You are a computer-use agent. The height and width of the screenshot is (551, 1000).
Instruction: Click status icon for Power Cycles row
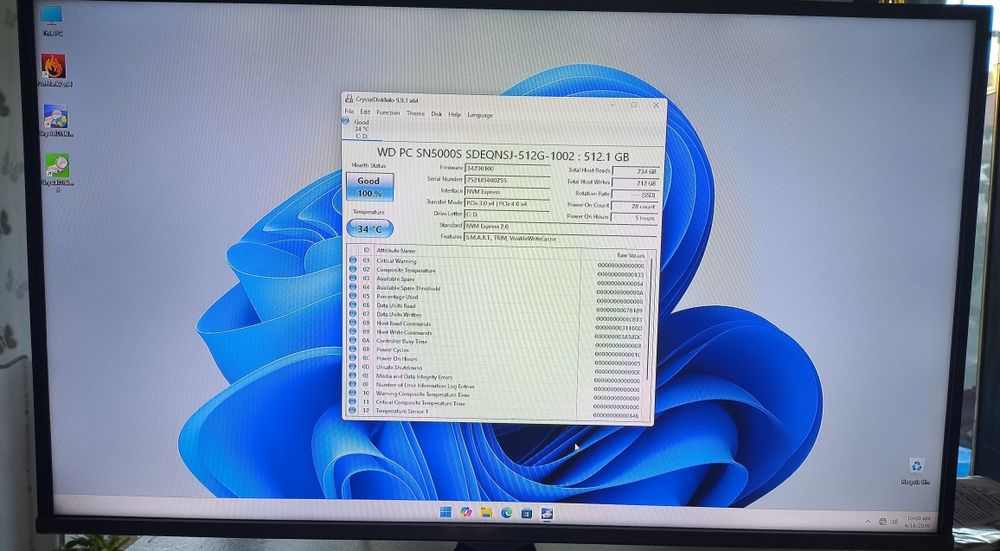(353, 349)
